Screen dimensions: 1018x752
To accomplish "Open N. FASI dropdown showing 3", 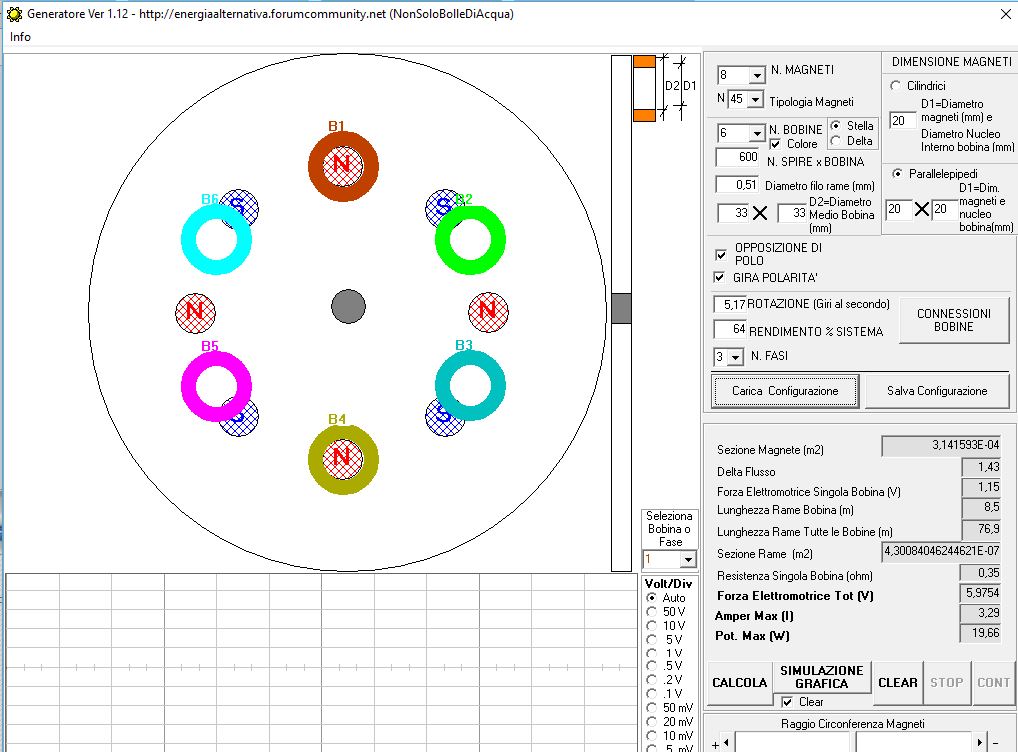I will pyautogui.click(x=736, y=357).
